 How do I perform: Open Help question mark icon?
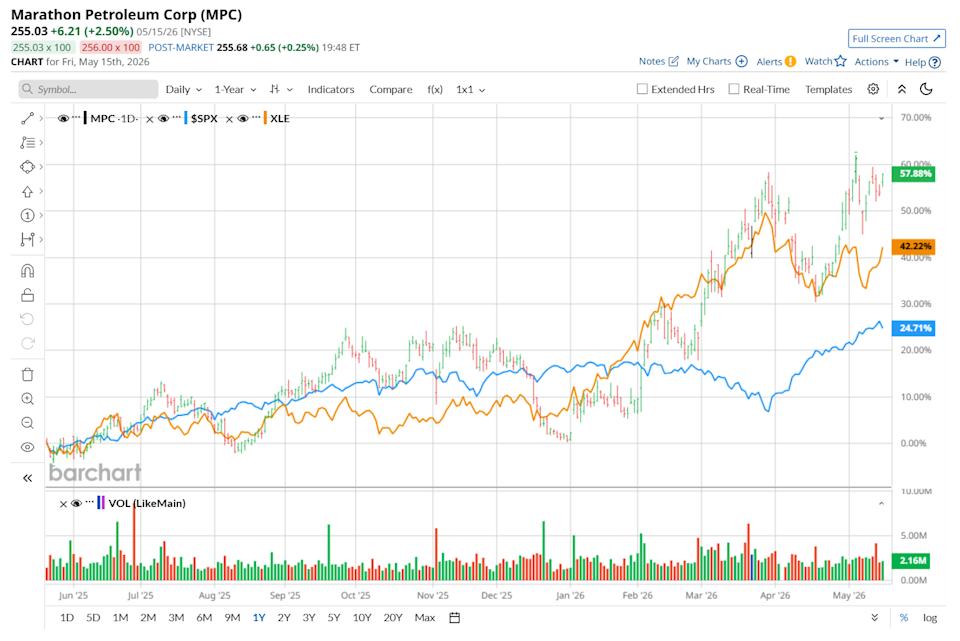click(935, 62)
